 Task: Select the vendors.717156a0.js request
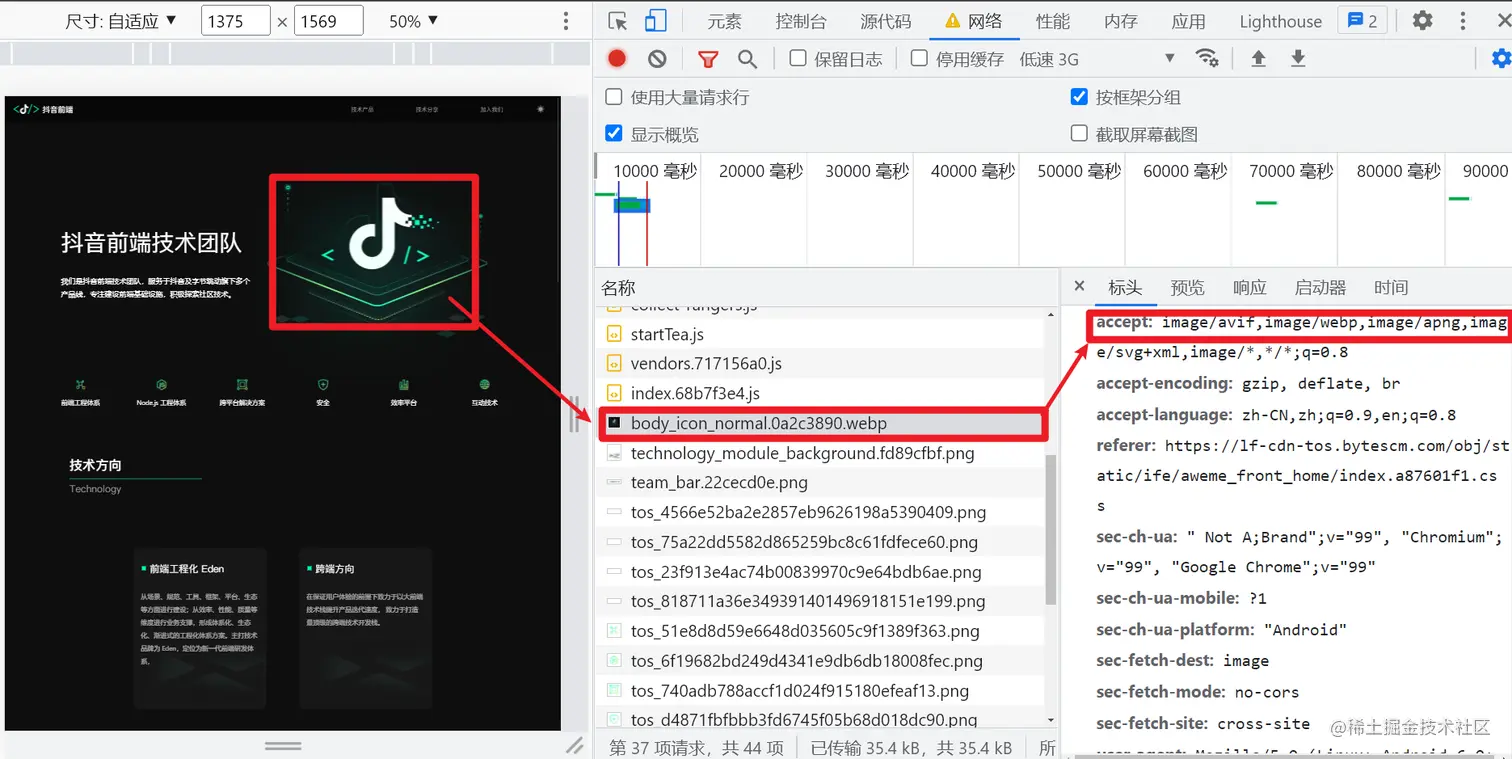point(821,363)
